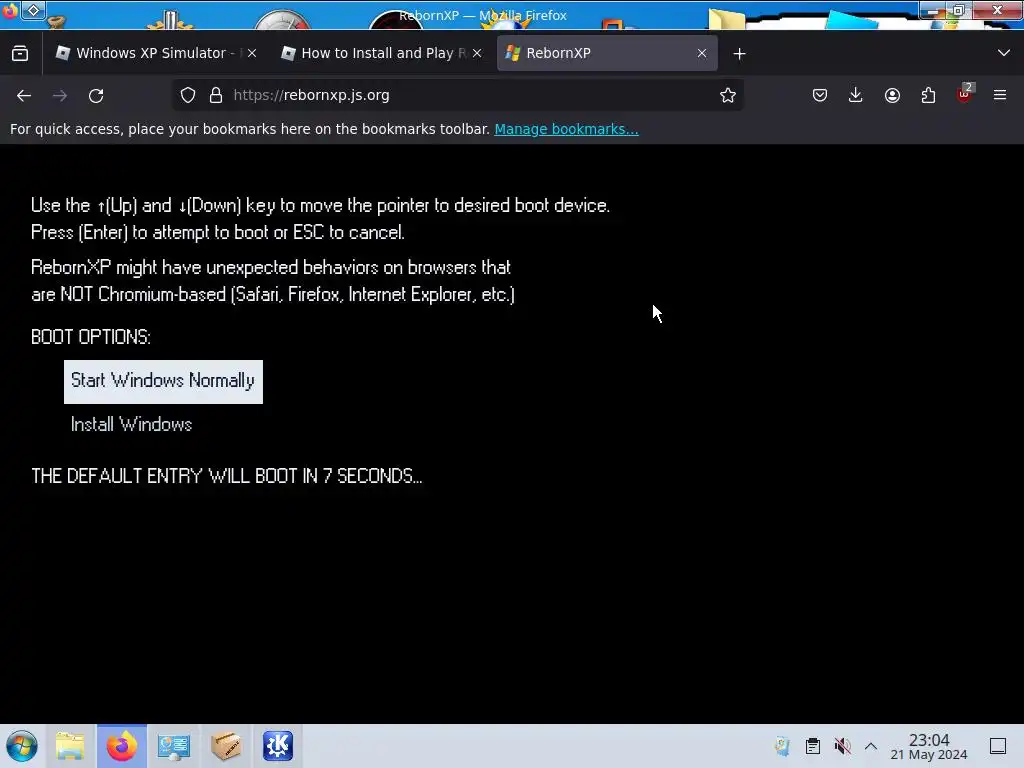Bookmark this page with the star icon
The height and width of the screenshot is (768, 1024).
[728, 95]
